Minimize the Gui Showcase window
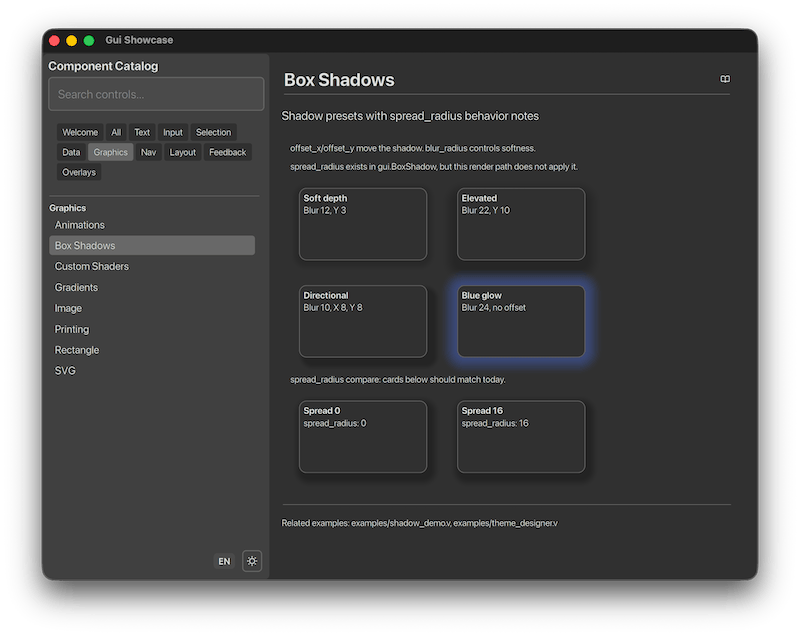800x636 pixels. [x=71, y=40]
